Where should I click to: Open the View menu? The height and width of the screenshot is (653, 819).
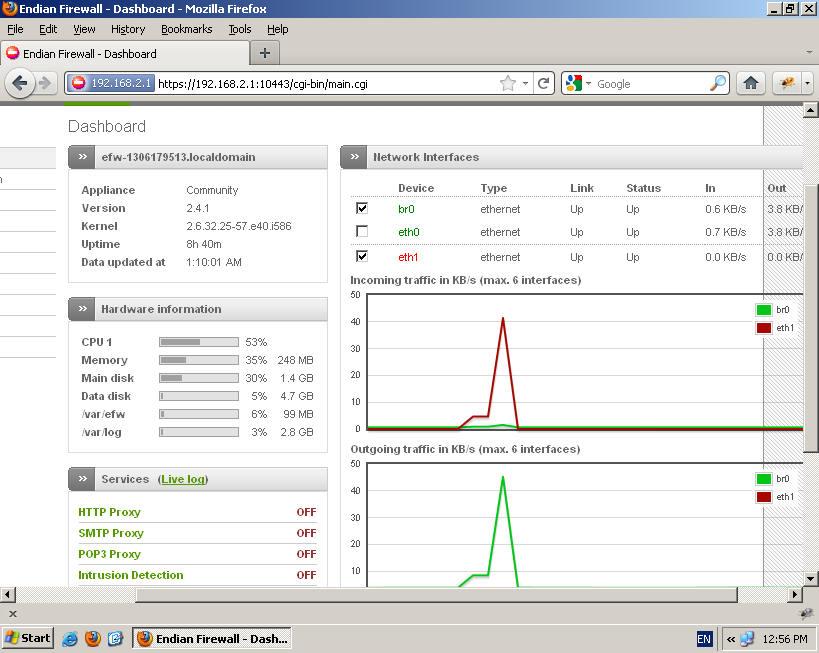click(84, 29)
